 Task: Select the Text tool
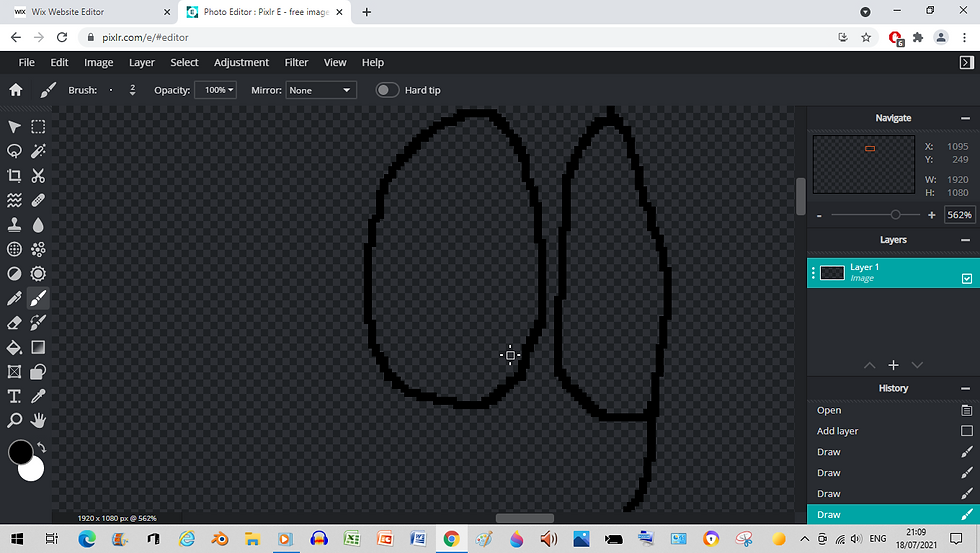pos(14,396)
